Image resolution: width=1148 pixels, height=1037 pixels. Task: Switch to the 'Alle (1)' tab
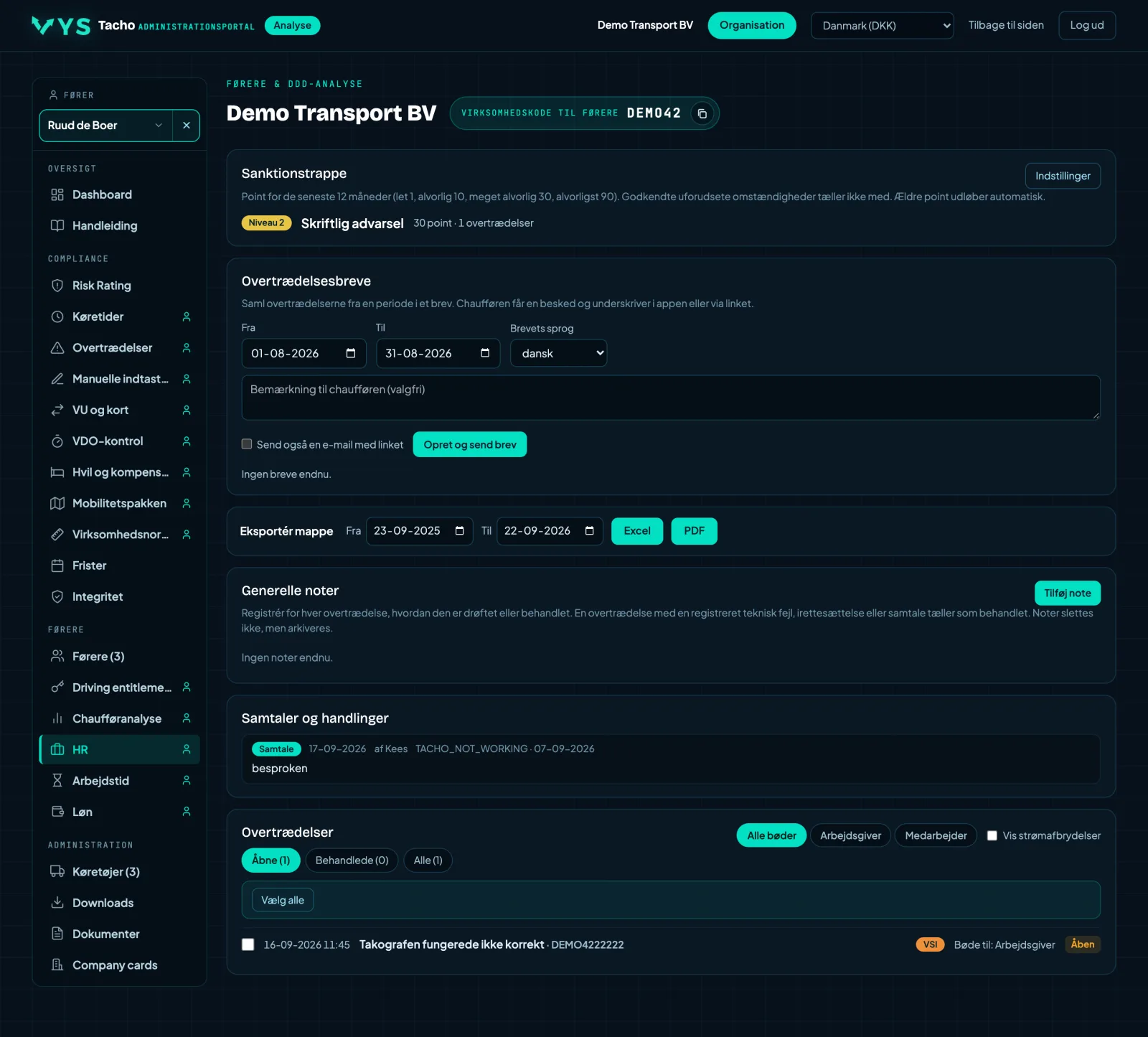pos(428,860)
